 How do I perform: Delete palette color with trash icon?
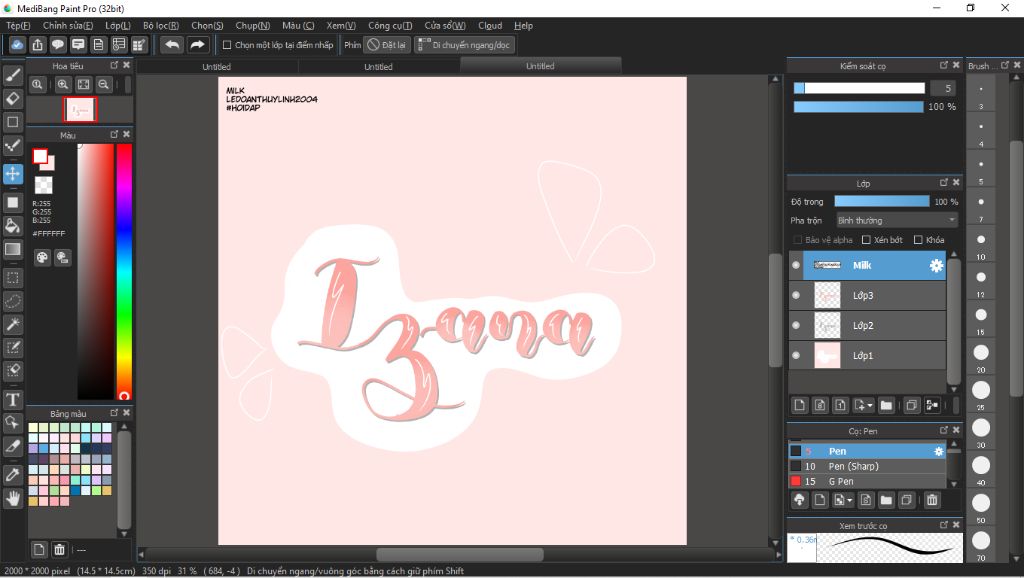coord(59,549)
